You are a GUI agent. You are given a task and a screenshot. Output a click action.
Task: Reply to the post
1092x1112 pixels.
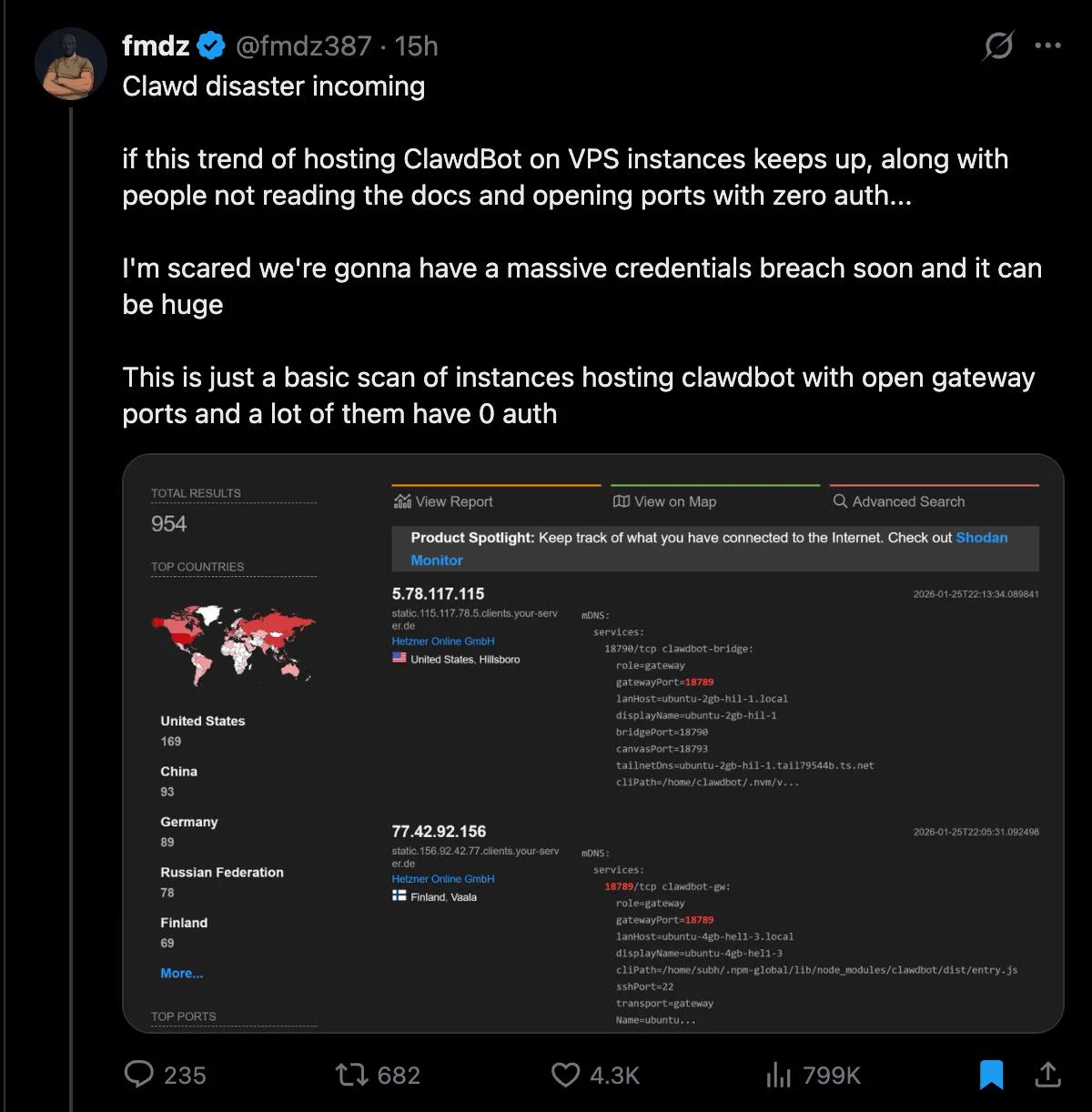click(138, 1075)
